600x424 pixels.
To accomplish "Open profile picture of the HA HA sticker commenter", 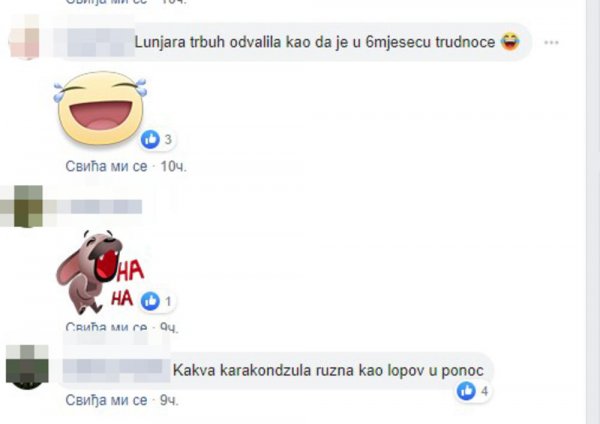I will point(28,206).
